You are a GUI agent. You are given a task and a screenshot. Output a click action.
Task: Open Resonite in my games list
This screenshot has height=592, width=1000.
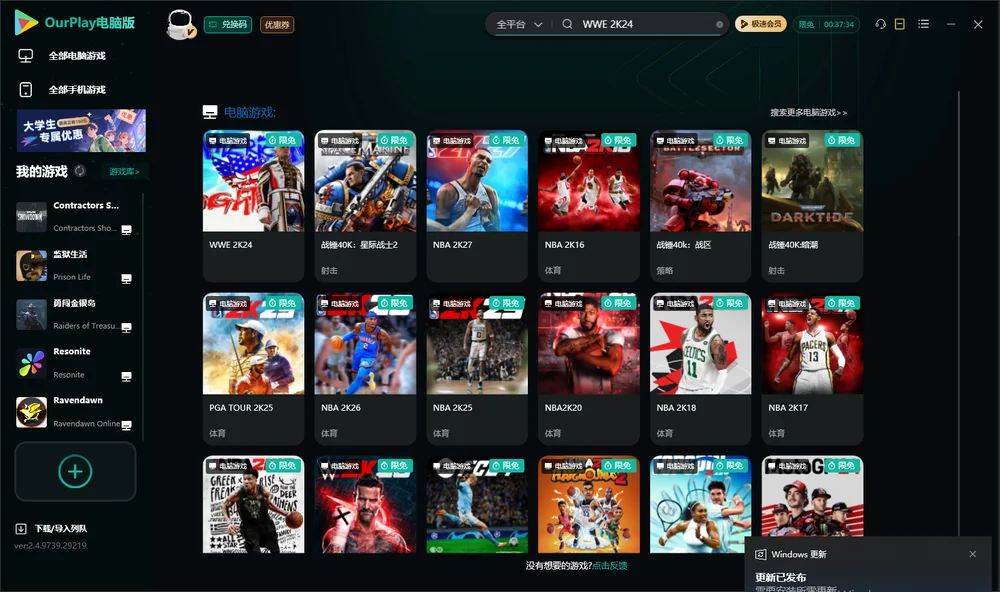point(74,364)
